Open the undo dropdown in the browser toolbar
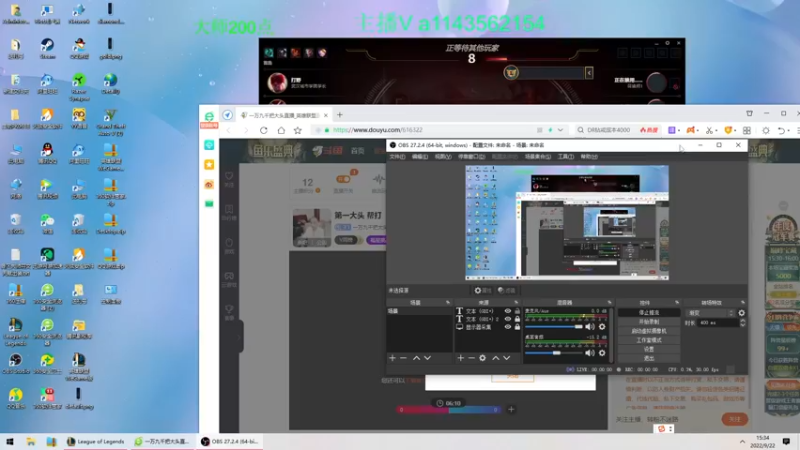The height and width of the screenshot is (450, 800). (x=789, y=131)
